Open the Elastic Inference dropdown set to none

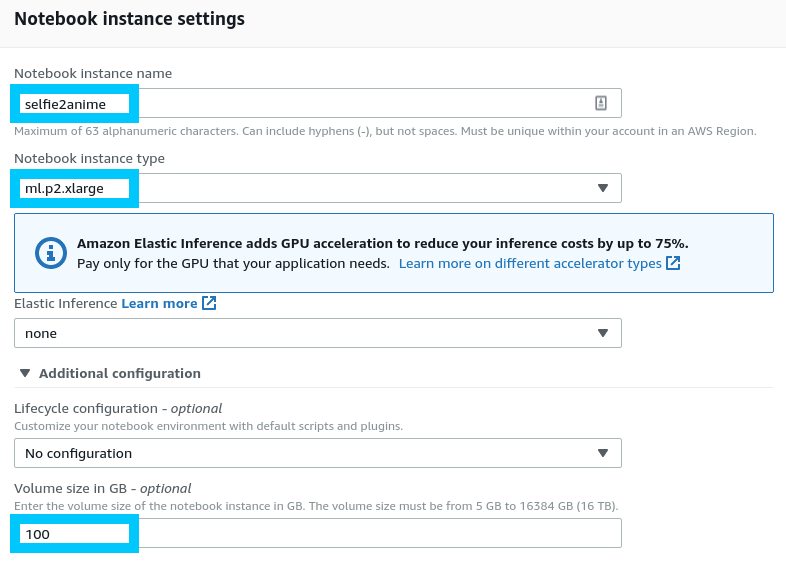click(x=318, y=333)
